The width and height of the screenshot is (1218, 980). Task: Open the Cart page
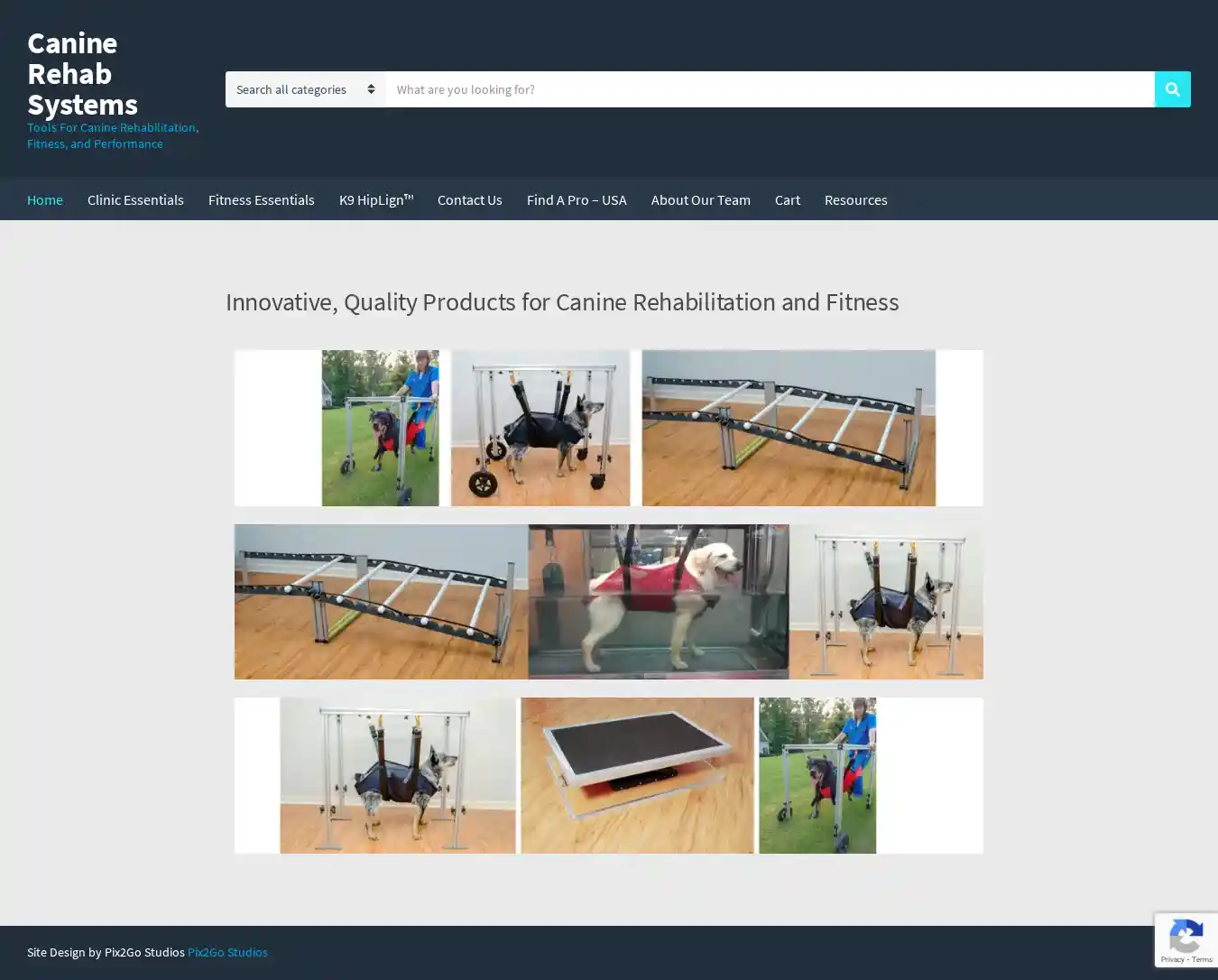click(x=787, y=199)
